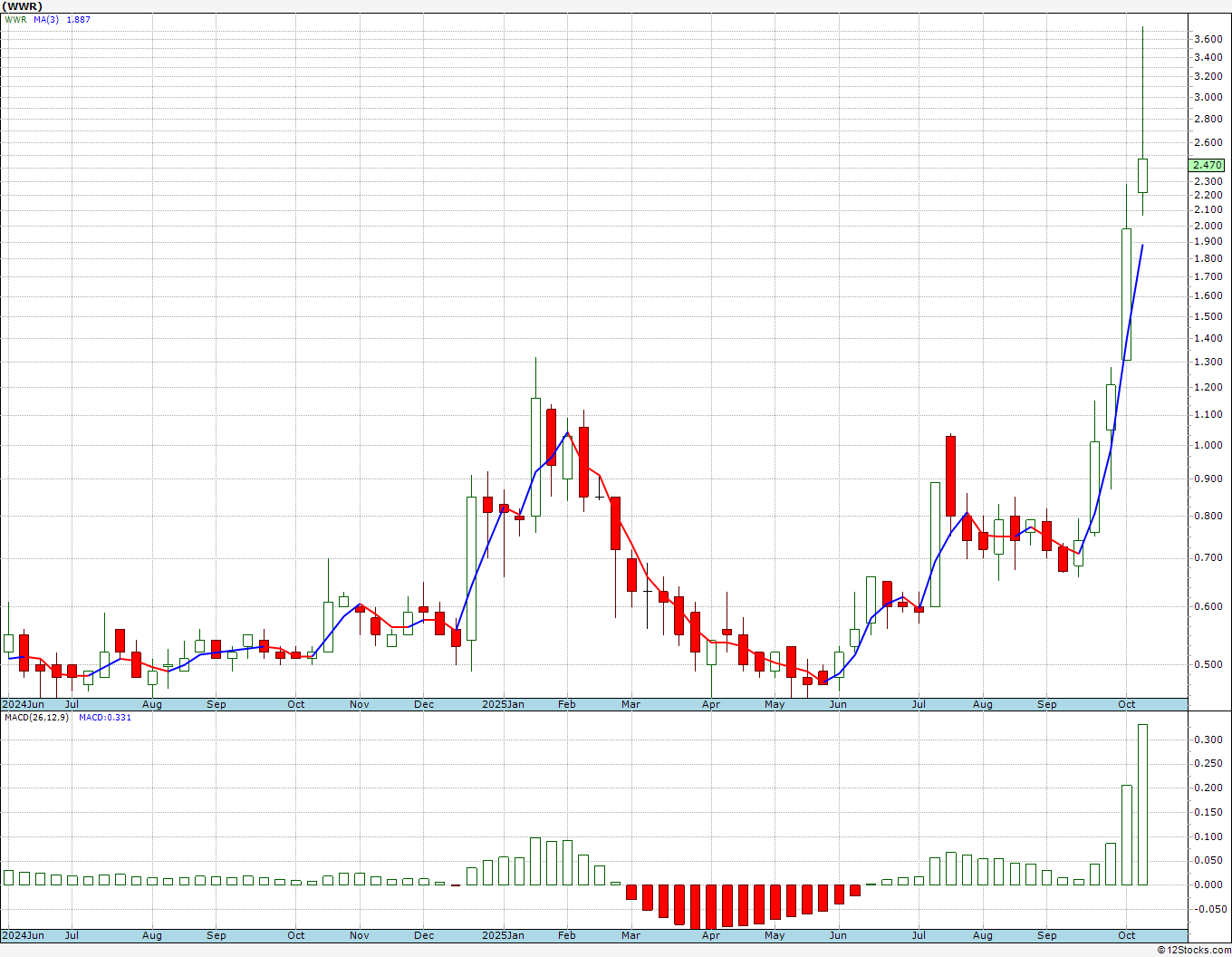The image size is (1232, 957).
Task: Click Nov on the MACD panel date axis
Action: point(360,935)
